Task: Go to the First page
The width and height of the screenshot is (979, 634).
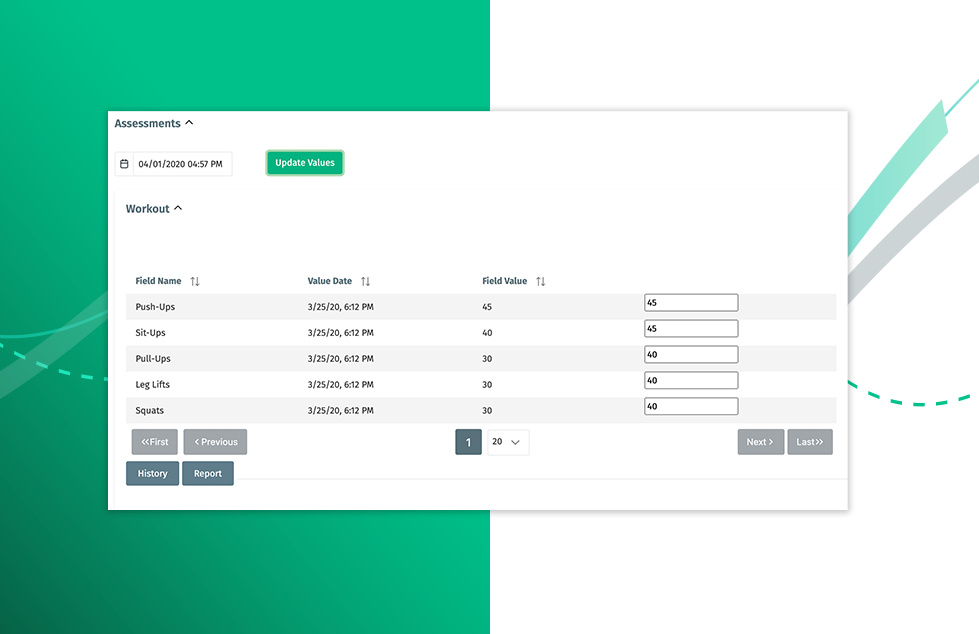Action: click(x=154, y=442)
